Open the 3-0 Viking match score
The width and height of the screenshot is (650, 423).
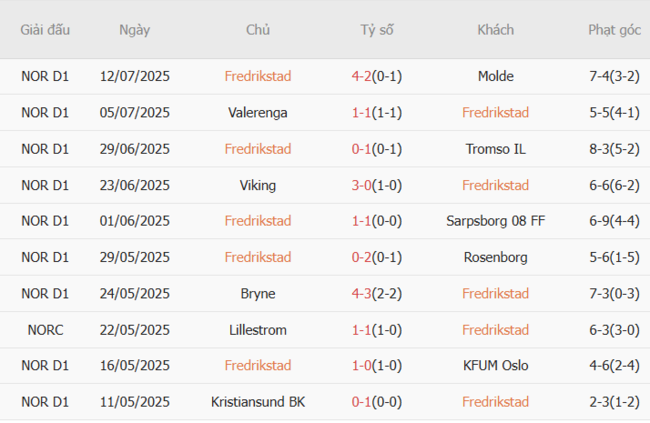[363, 185]
